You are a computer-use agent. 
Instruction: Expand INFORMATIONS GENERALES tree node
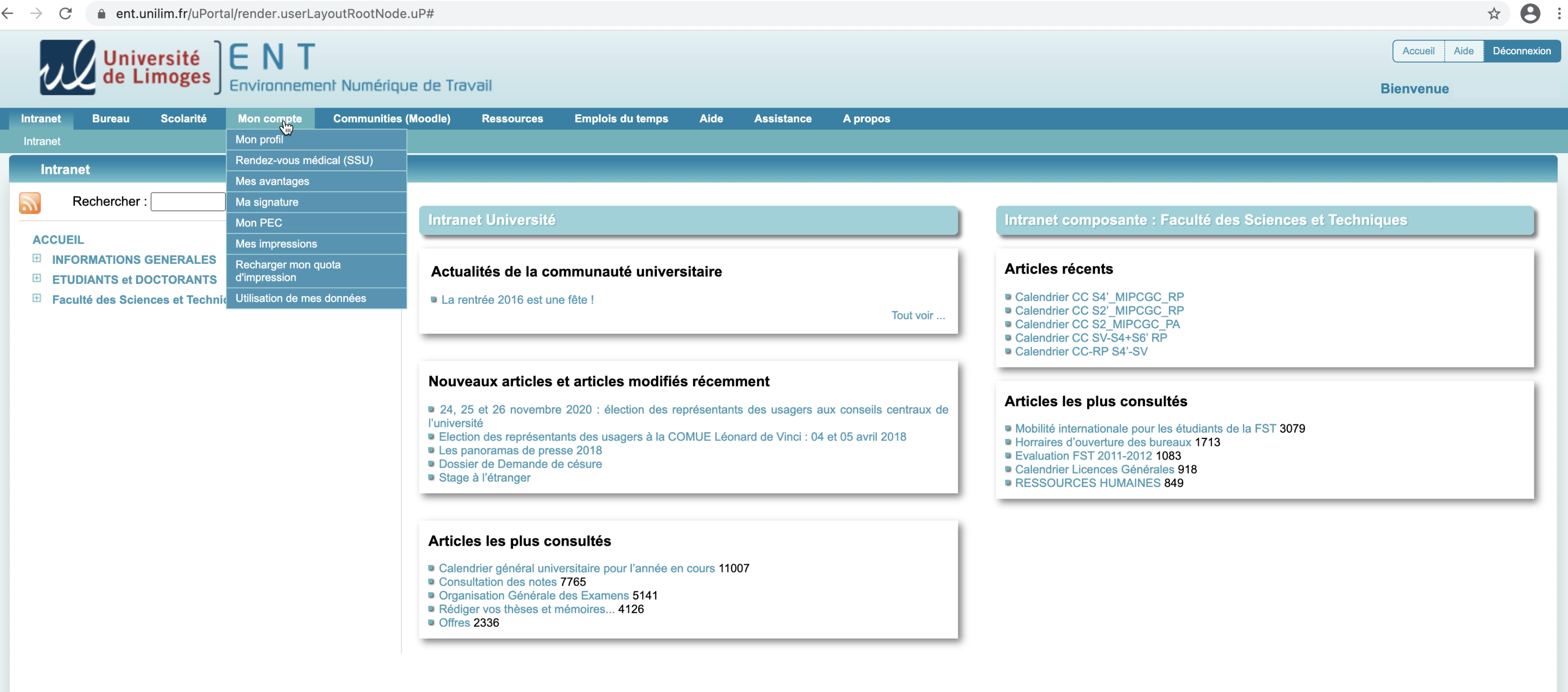[x=37, y=258]
